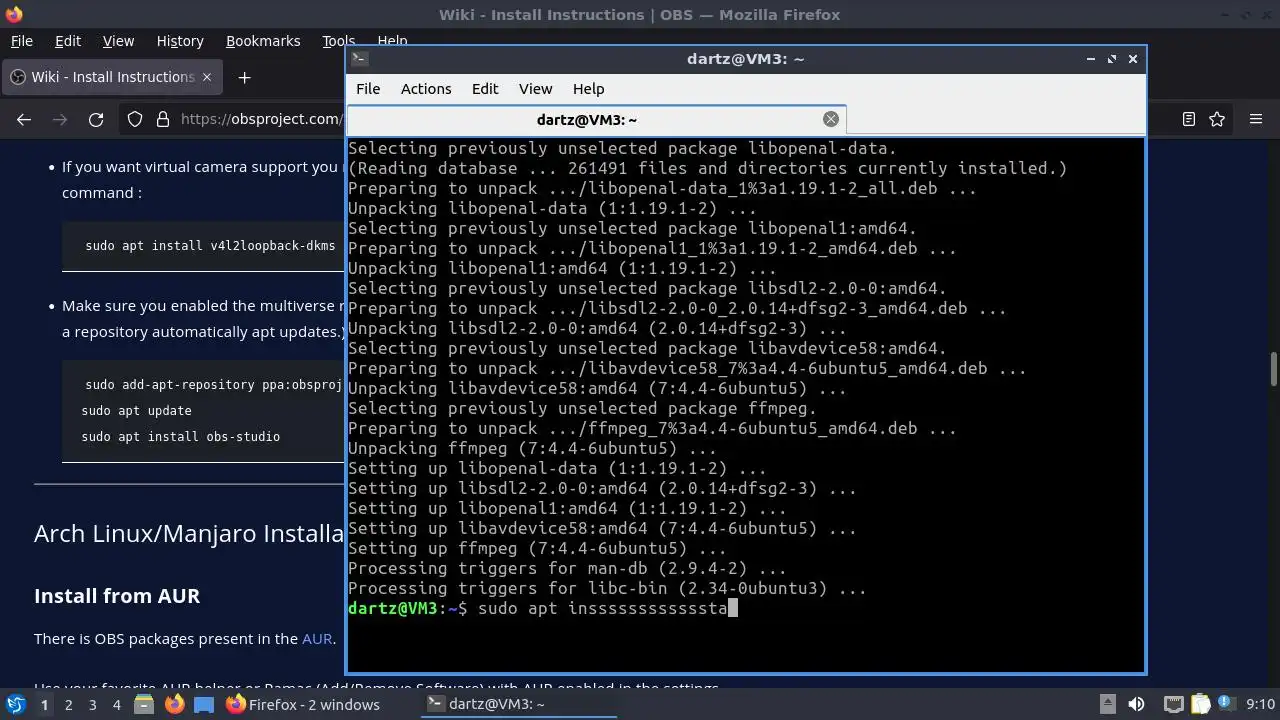The image size is (1280, 720).
Task: Click the 'Setting up ffmpeg' terminal line
Action: pos(537,548)
